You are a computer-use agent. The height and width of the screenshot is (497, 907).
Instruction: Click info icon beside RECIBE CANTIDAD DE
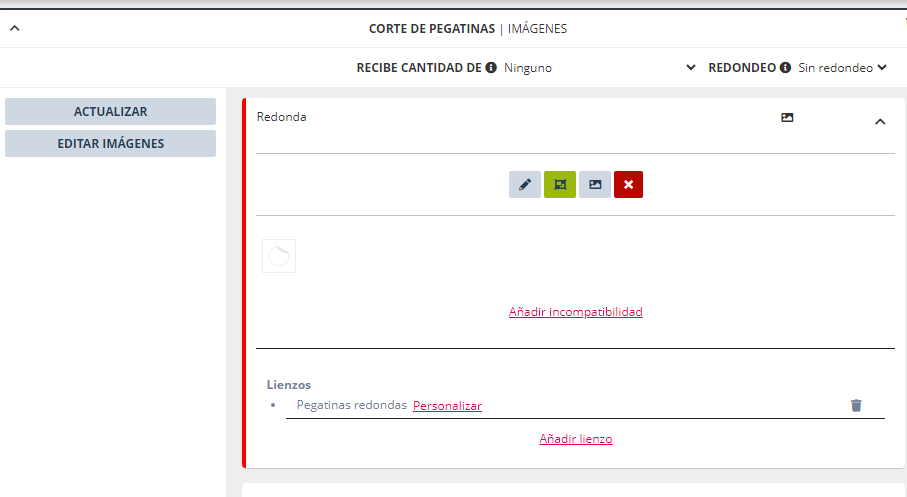pos(491,68)
